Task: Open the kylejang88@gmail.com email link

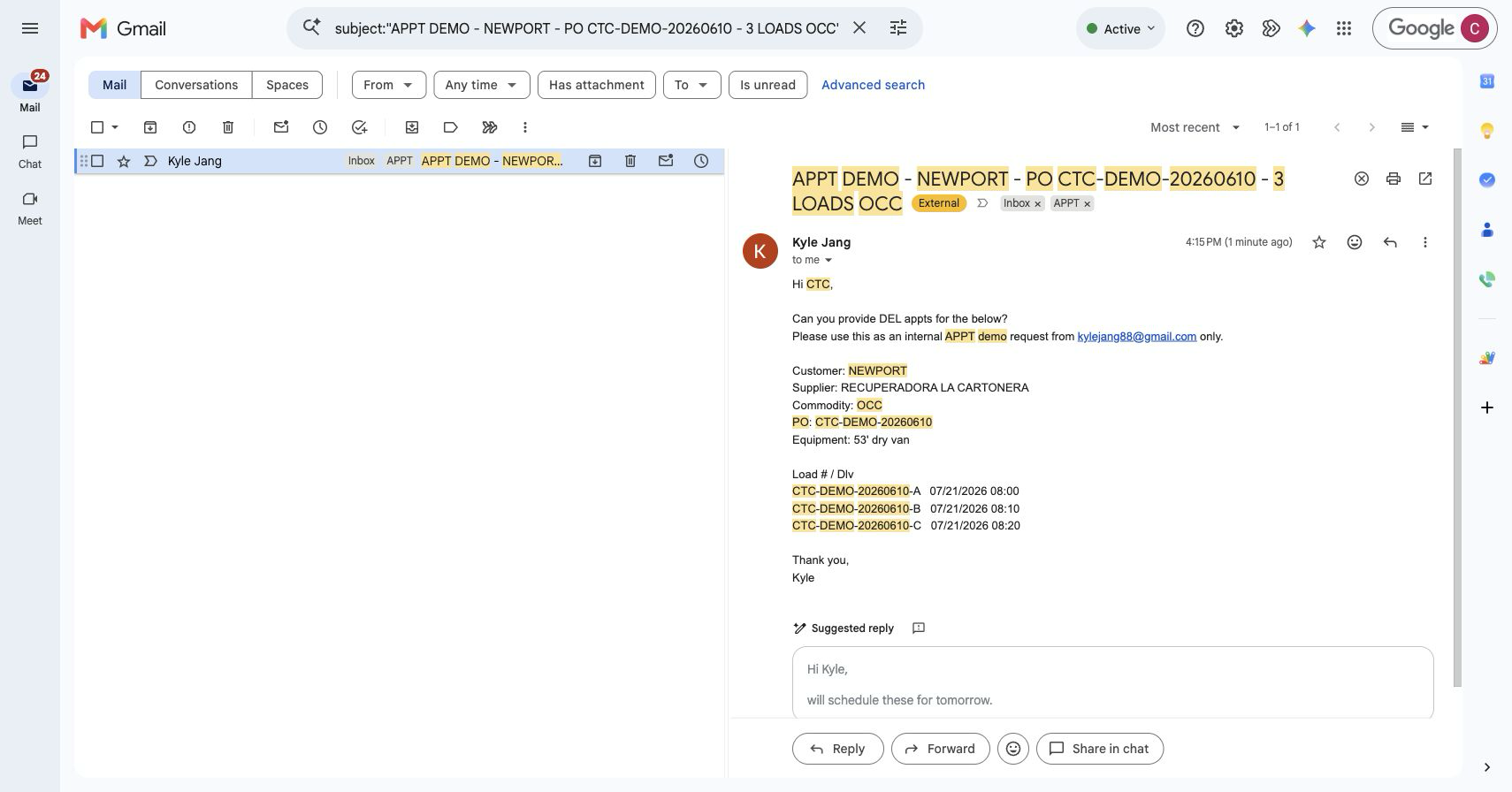Action: point(1136,337)
